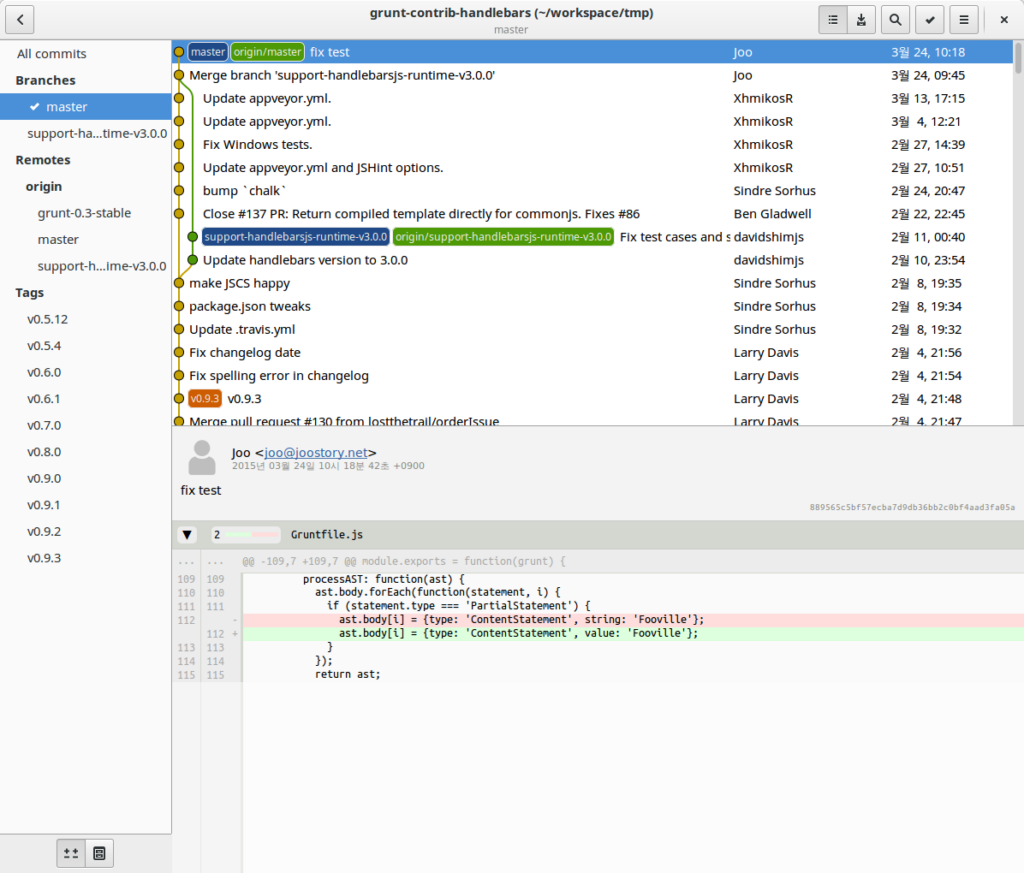Click the date 3월 24, 09:45

[928, 75]
